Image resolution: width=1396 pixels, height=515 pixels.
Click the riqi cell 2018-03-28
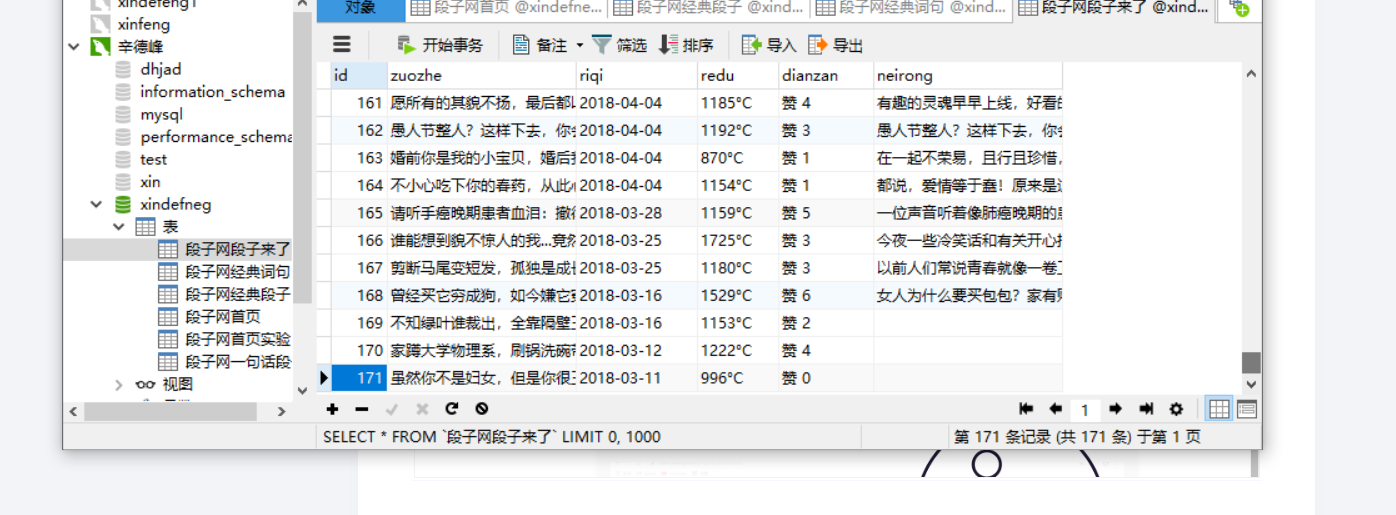click(636, 213)
